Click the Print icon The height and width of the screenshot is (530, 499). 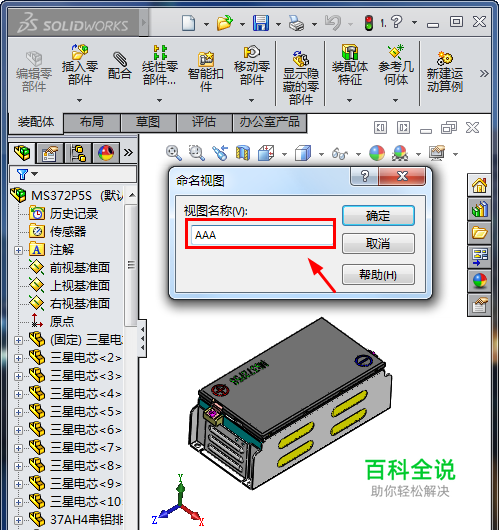coord(296,23)
